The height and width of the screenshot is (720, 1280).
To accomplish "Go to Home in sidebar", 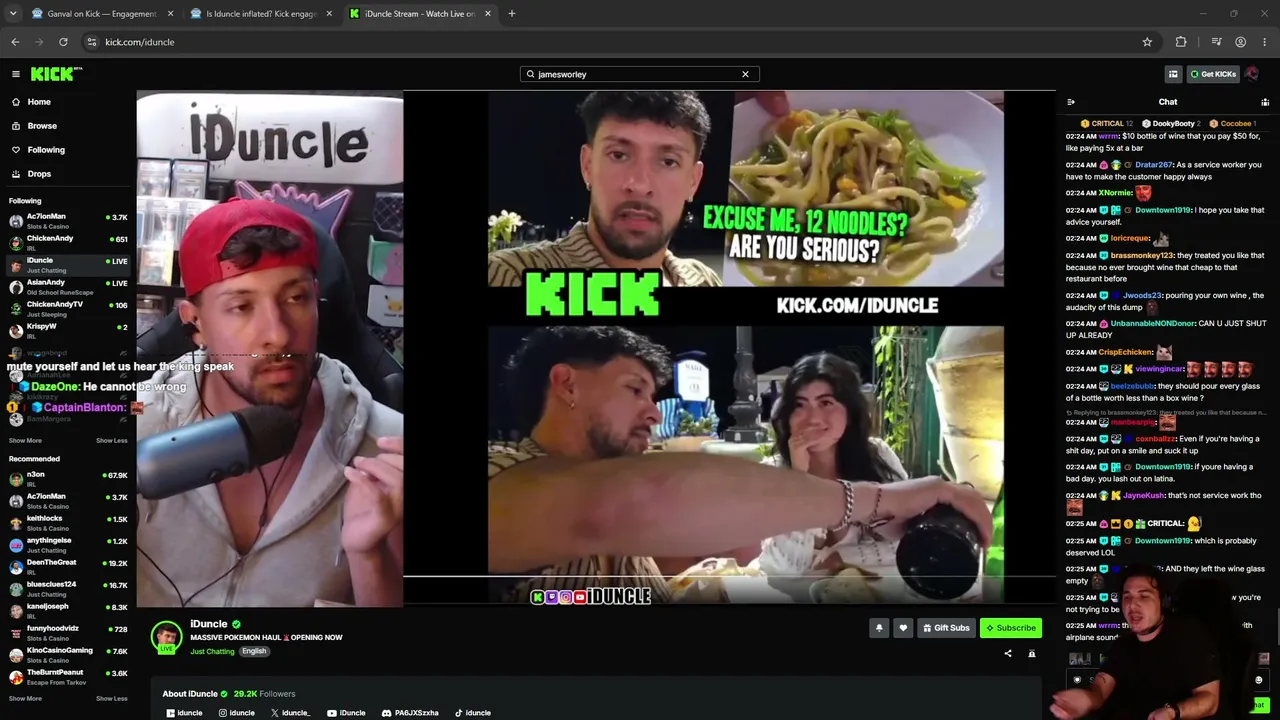I will click(39, 102).
